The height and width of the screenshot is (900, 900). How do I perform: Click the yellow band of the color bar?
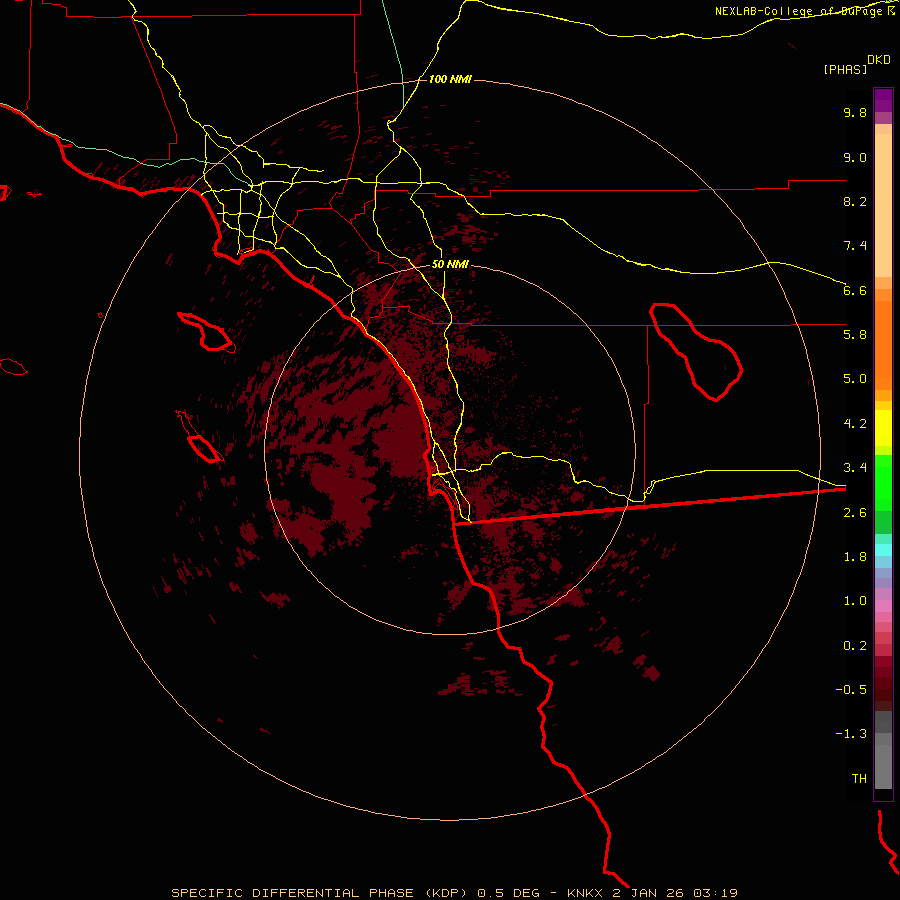(883, 428)
